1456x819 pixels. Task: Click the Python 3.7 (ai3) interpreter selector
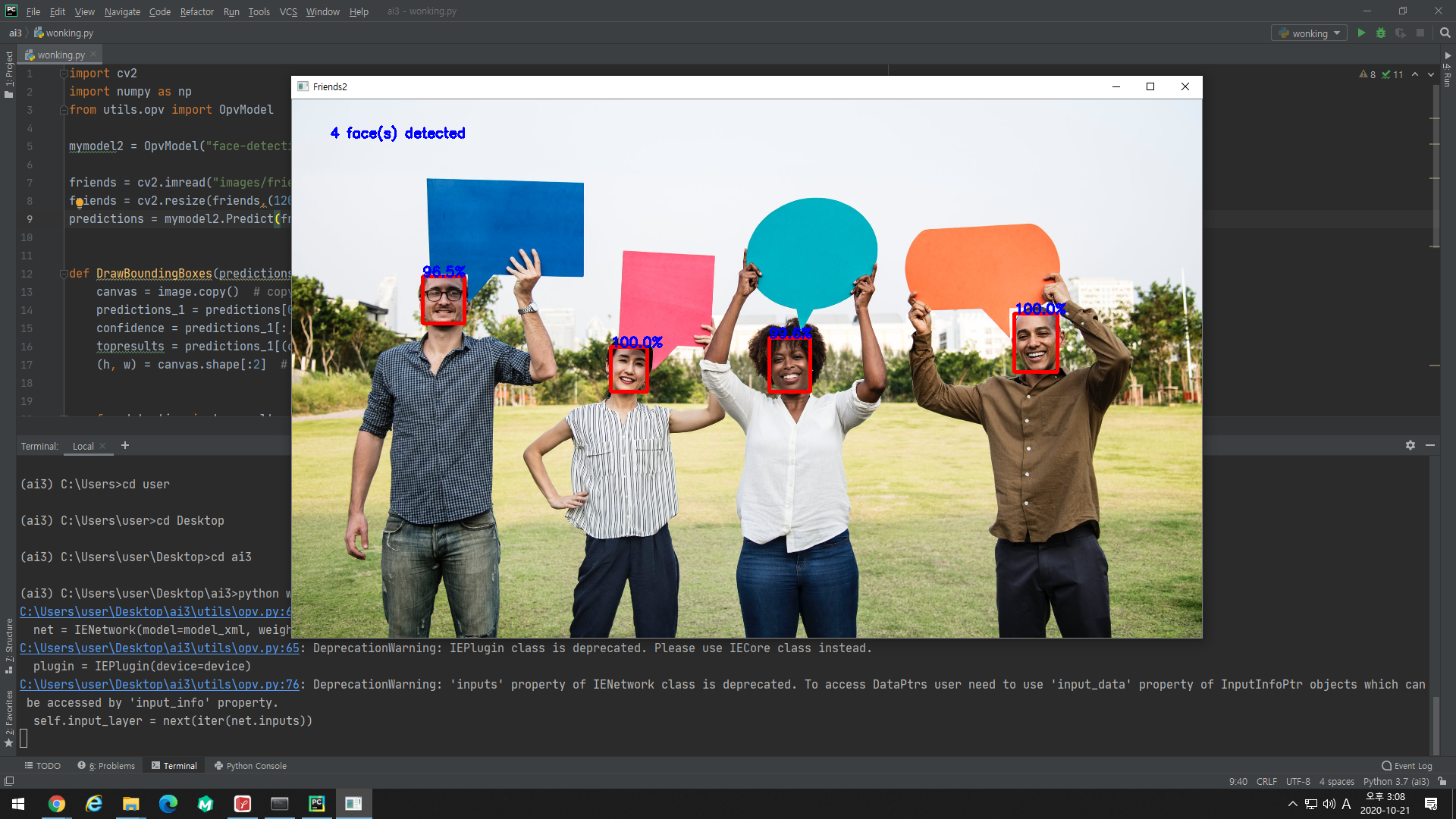click(1395, 782)
